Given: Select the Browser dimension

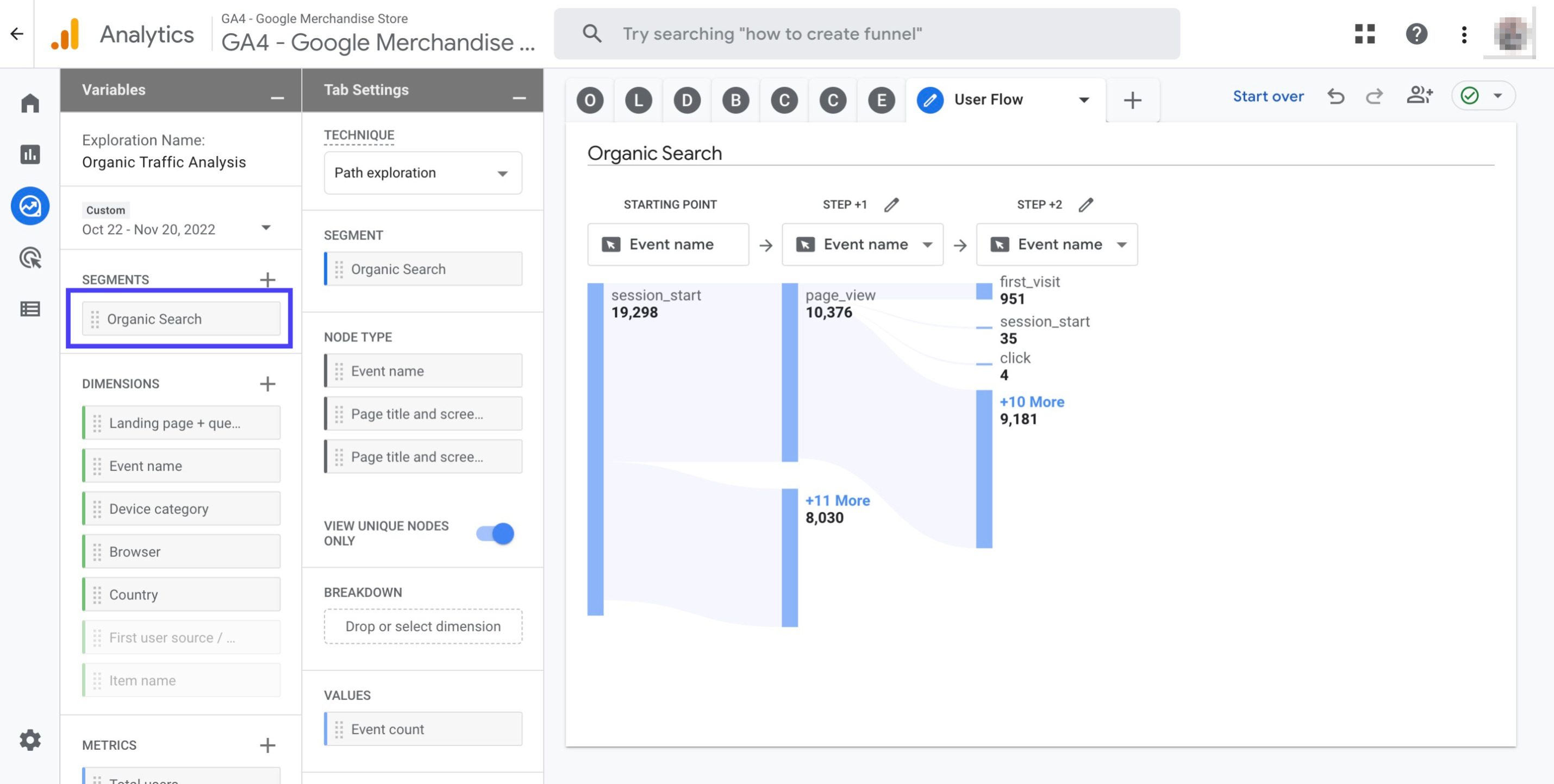Looking at the screenshot, I should pos(181,551).
